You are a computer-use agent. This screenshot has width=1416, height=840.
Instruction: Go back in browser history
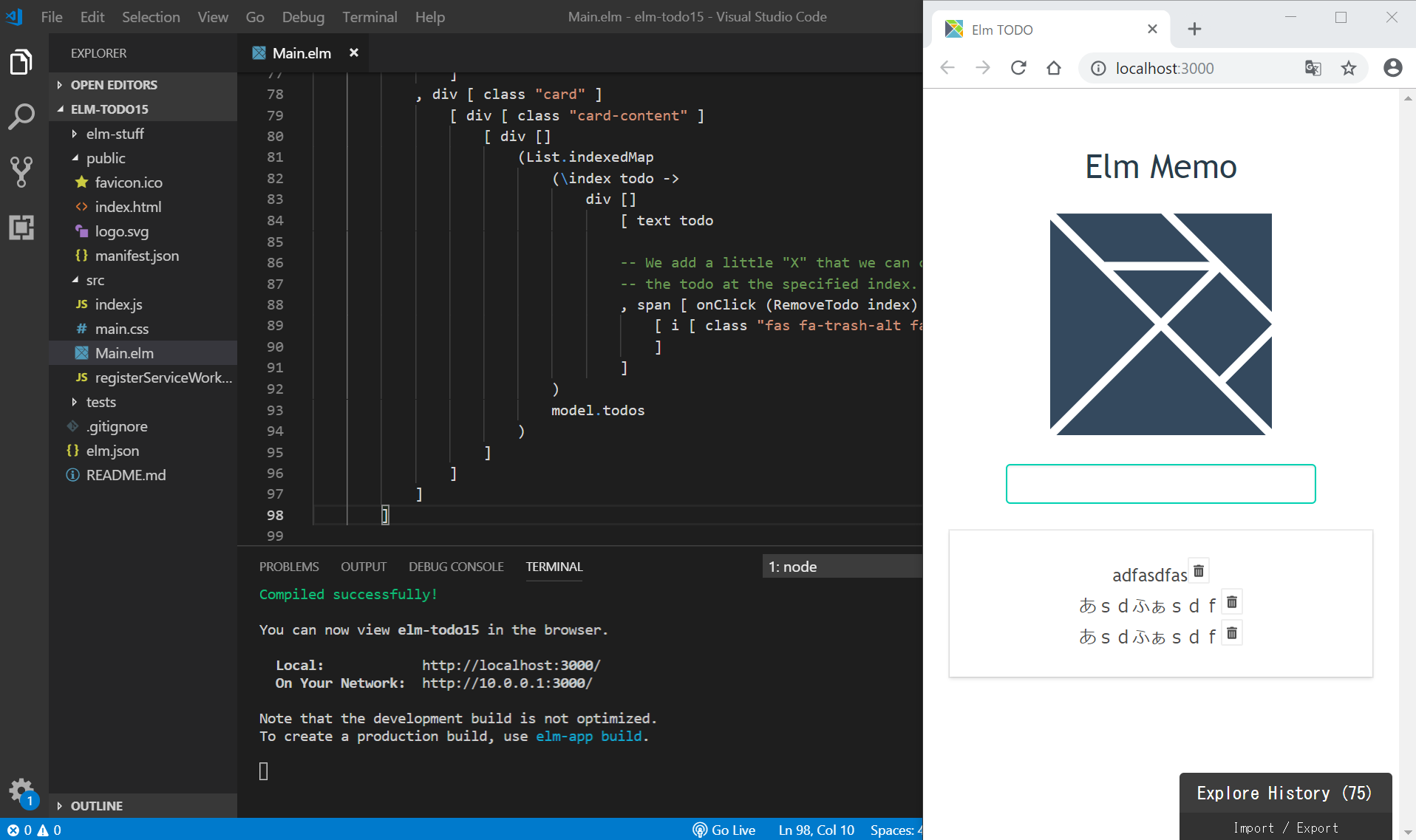pos(947,68)
